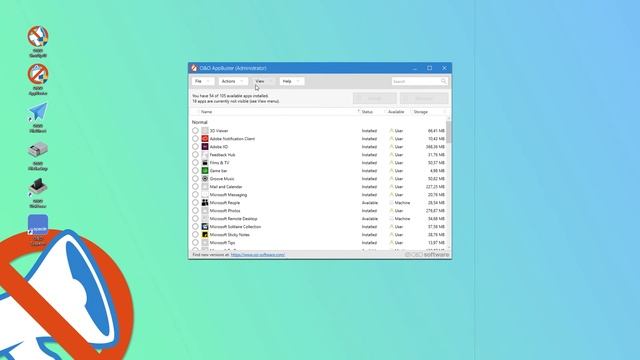Viewport: 640px width, 360px height.
Task: Select the Microsoft Messaging checkbox
Action: (195, 195)
